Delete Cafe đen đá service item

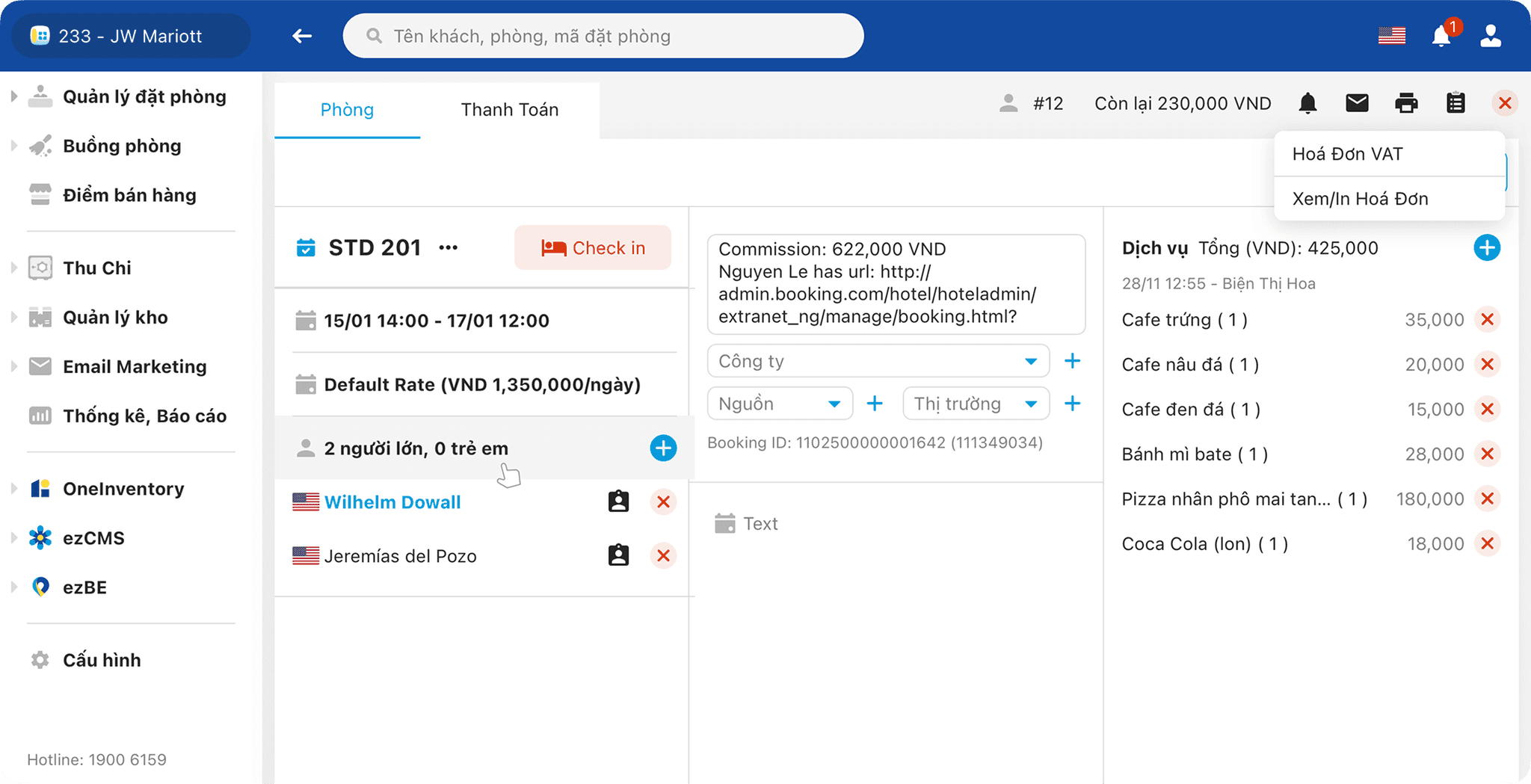(1487, 409)
